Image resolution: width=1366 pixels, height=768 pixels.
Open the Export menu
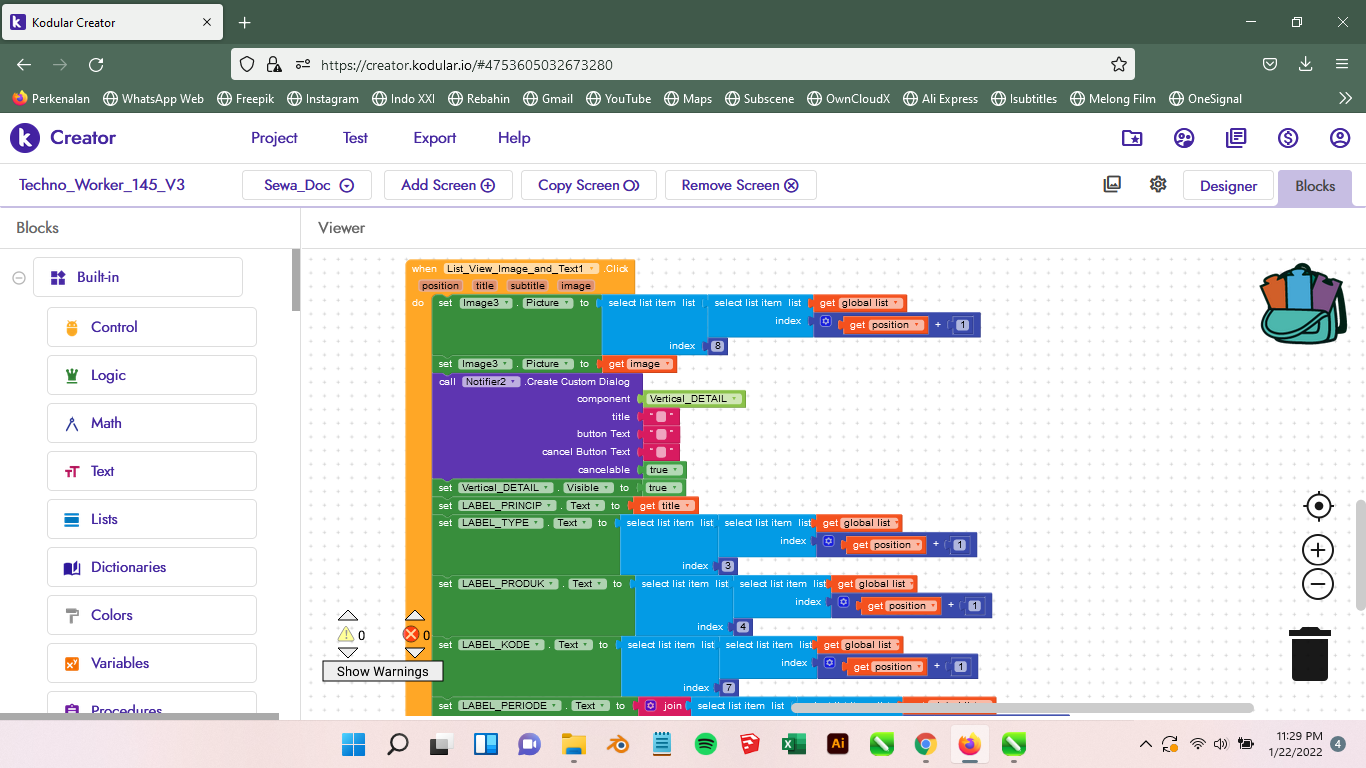(x=434, y=138)
